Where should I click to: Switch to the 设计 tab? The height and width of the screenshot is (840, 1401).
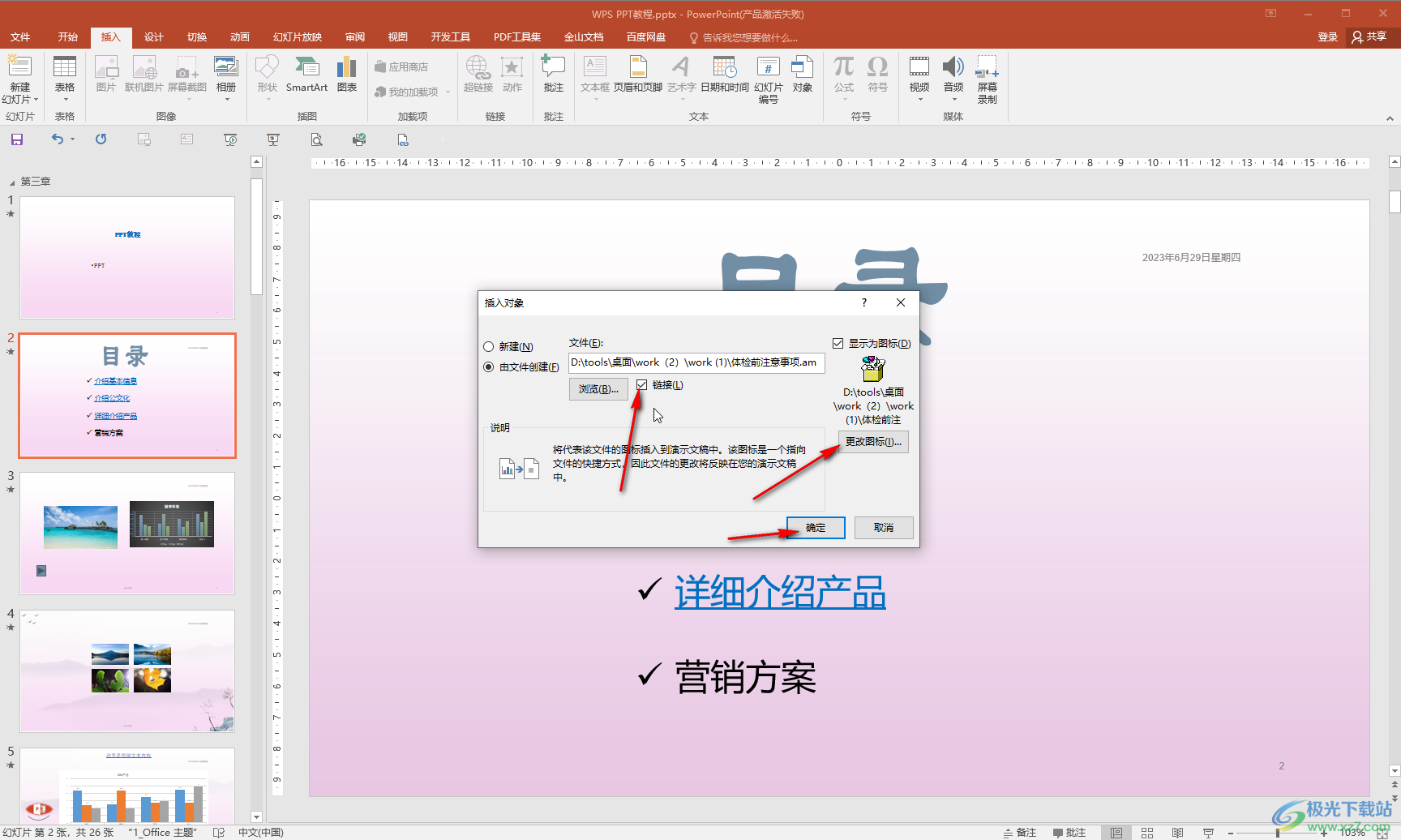point(153,37)
